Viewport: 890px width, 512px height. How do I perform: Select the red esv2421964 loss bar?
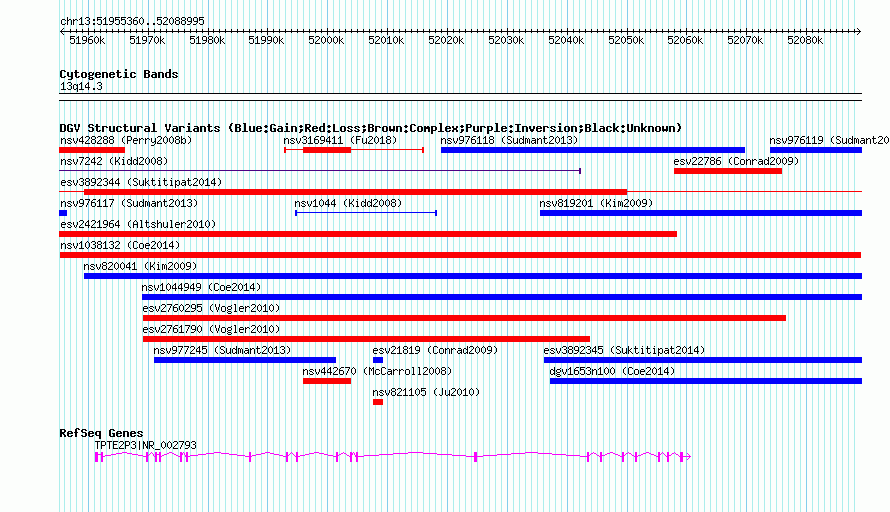[368, 234]
